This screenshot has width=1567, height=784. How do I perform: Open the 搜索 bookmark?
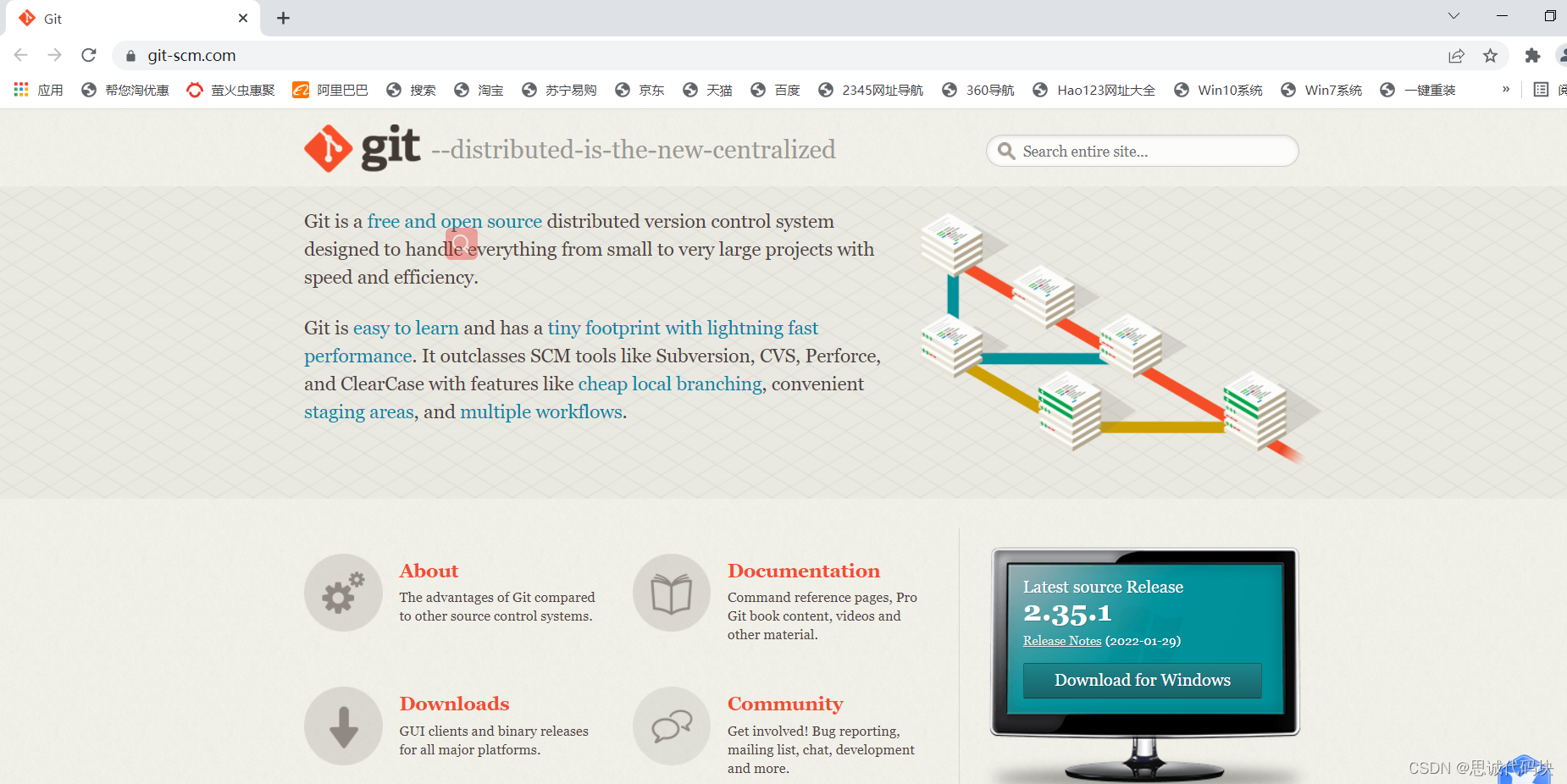tap(411, 90)
